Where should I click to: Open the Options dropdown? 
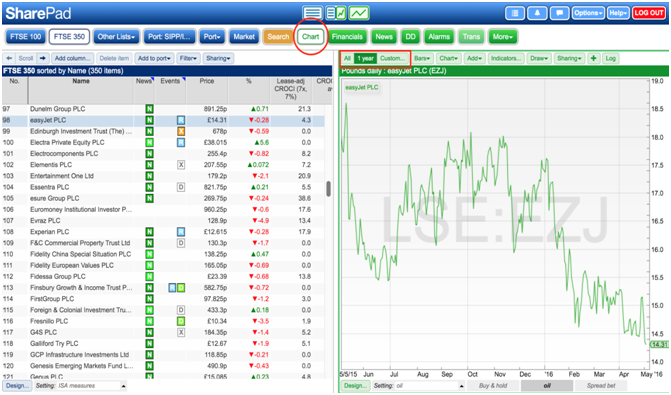pyautogui.click(x=588, y=13)
